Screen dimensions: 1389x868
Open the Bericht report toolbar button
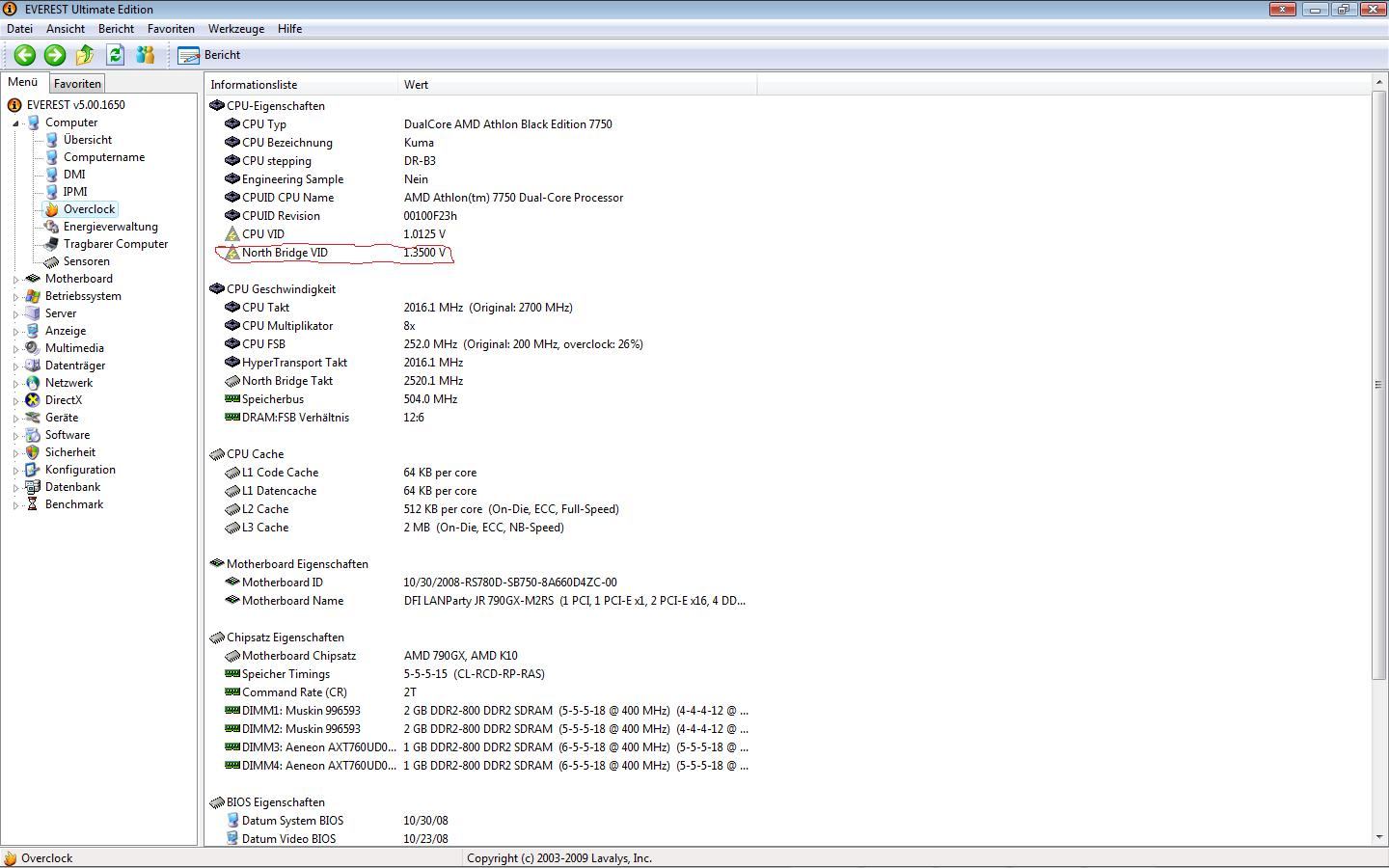pos(209,55)
